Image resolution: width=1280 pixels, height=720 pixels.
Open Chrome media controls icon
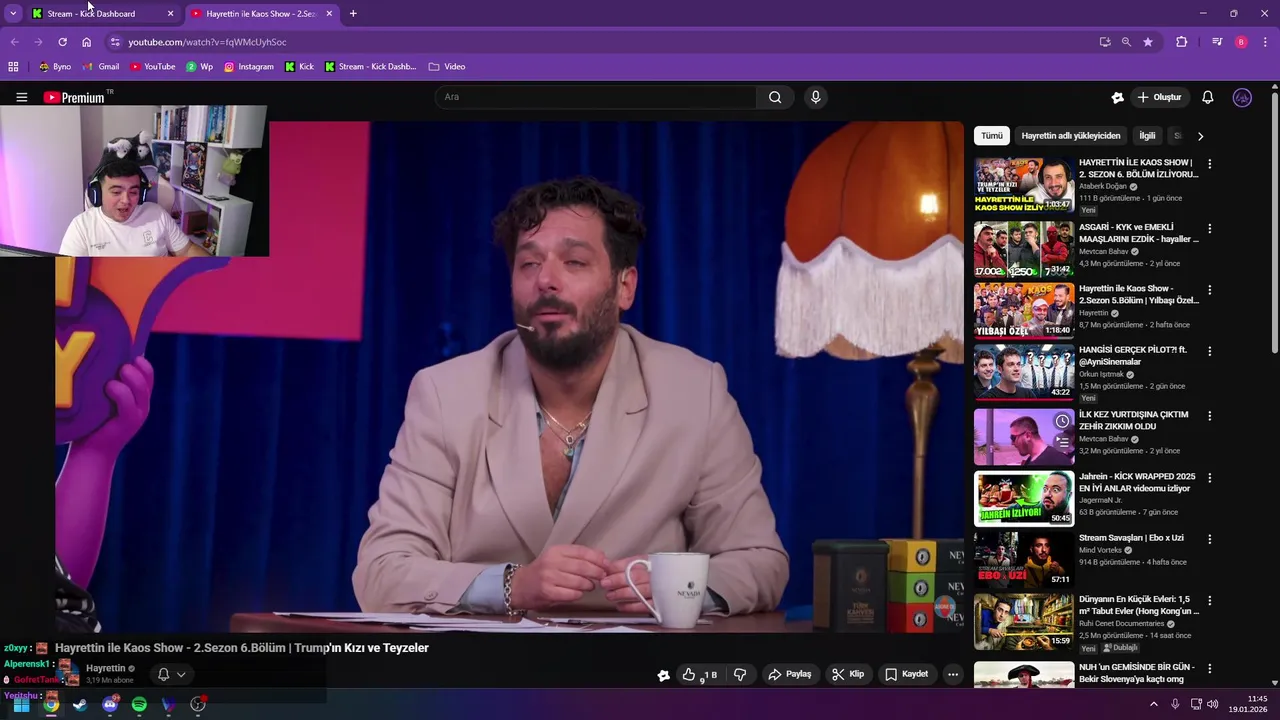1217,42
